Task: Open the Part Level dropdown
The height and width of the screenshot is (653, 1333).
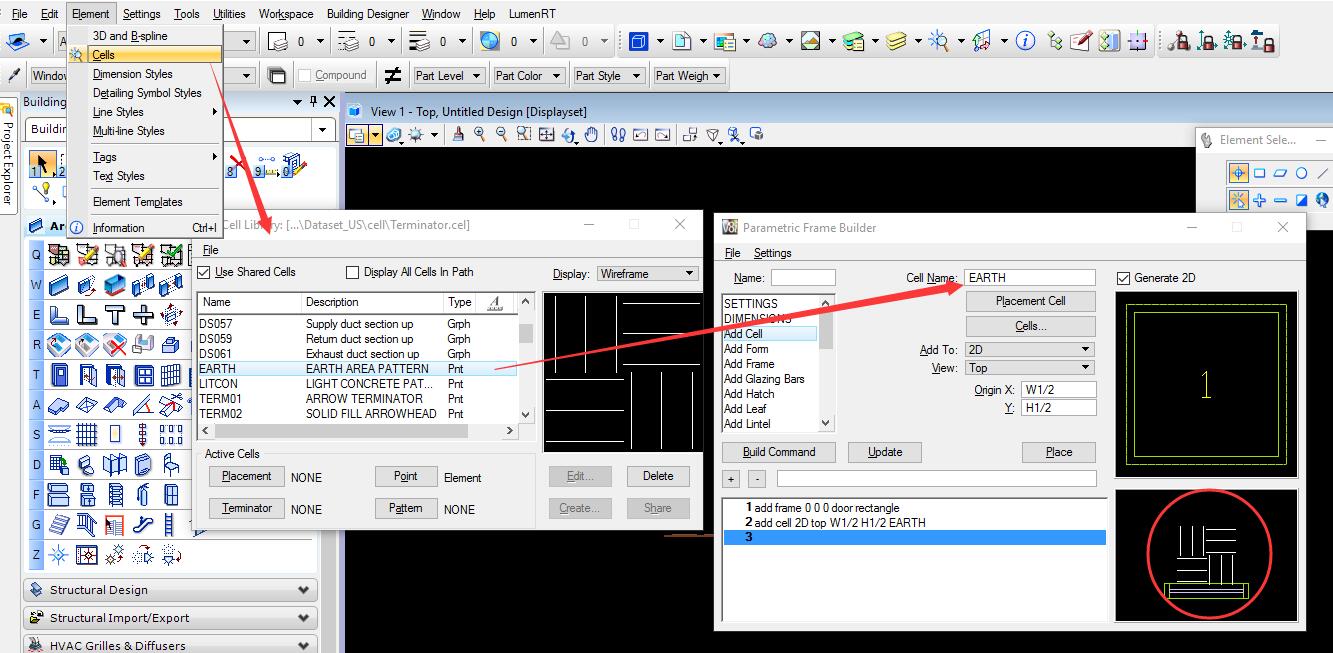Action: (449, 76)
